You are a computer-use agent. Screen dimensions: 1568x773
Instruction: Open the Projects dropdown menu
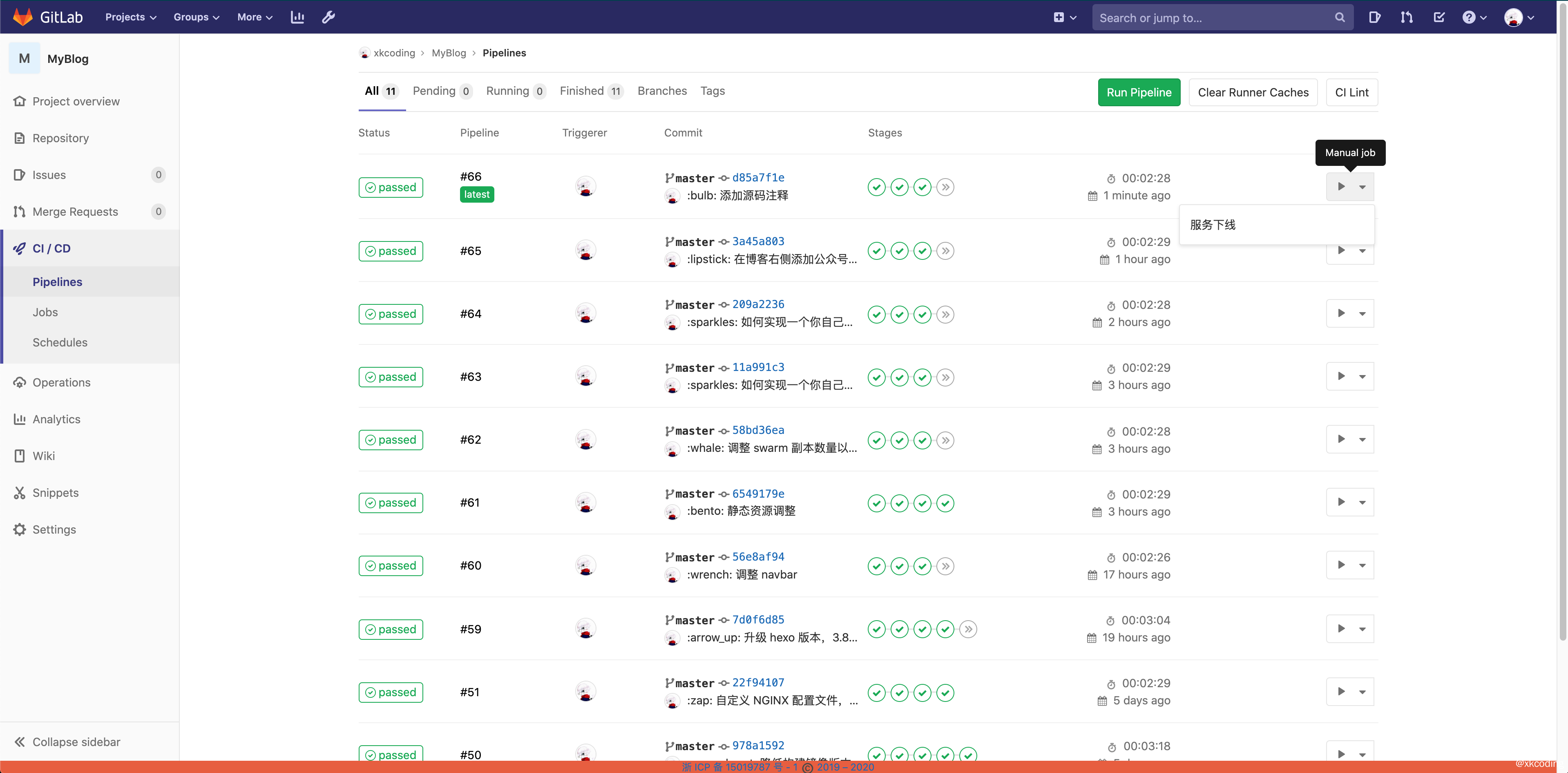(129, 16)
